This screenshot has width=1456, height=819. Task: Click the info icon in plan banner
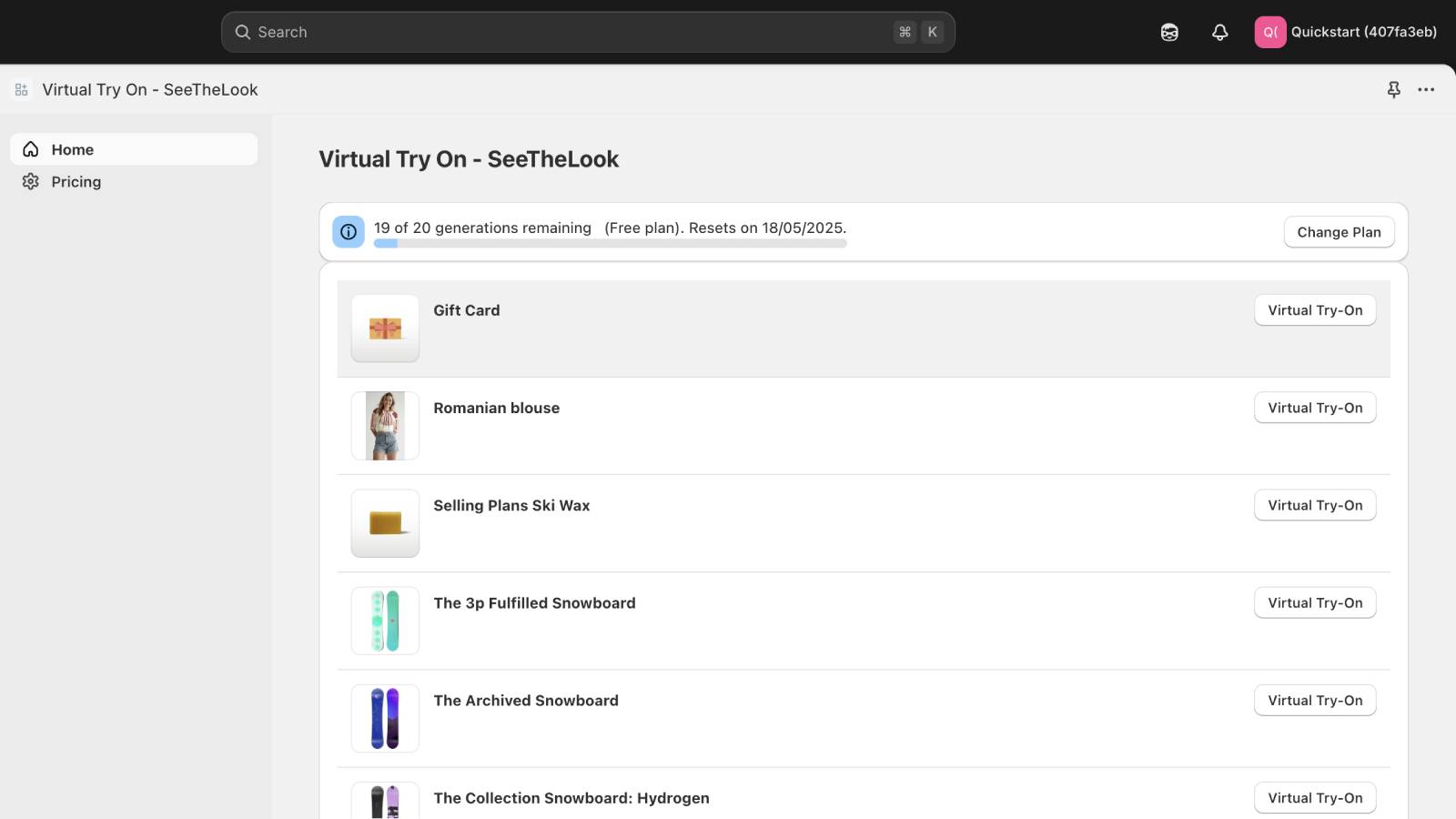(x=349, y=232)
